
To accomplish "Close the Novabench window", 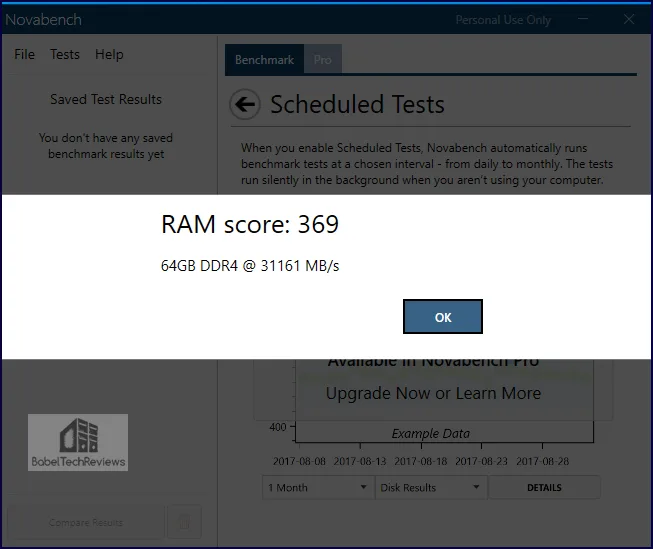I will click(629, 19).
